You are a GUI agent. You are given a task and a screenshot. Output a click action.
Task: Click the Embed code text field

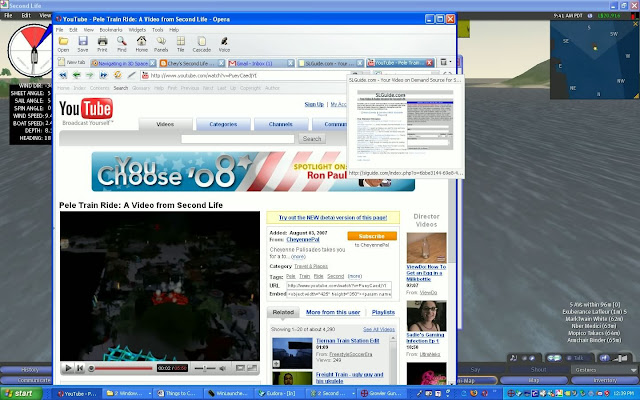click(339, 294)
